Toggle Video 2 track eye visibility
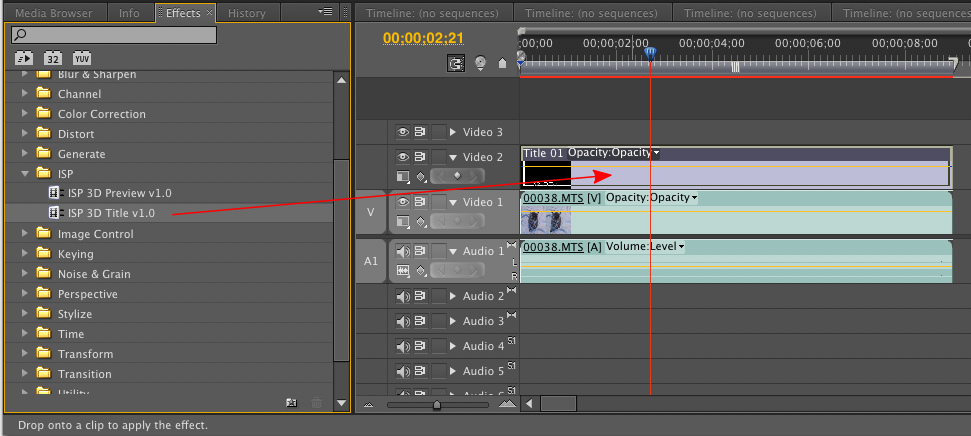This screenshot has width=971, height=436. (x=403, y=157)
